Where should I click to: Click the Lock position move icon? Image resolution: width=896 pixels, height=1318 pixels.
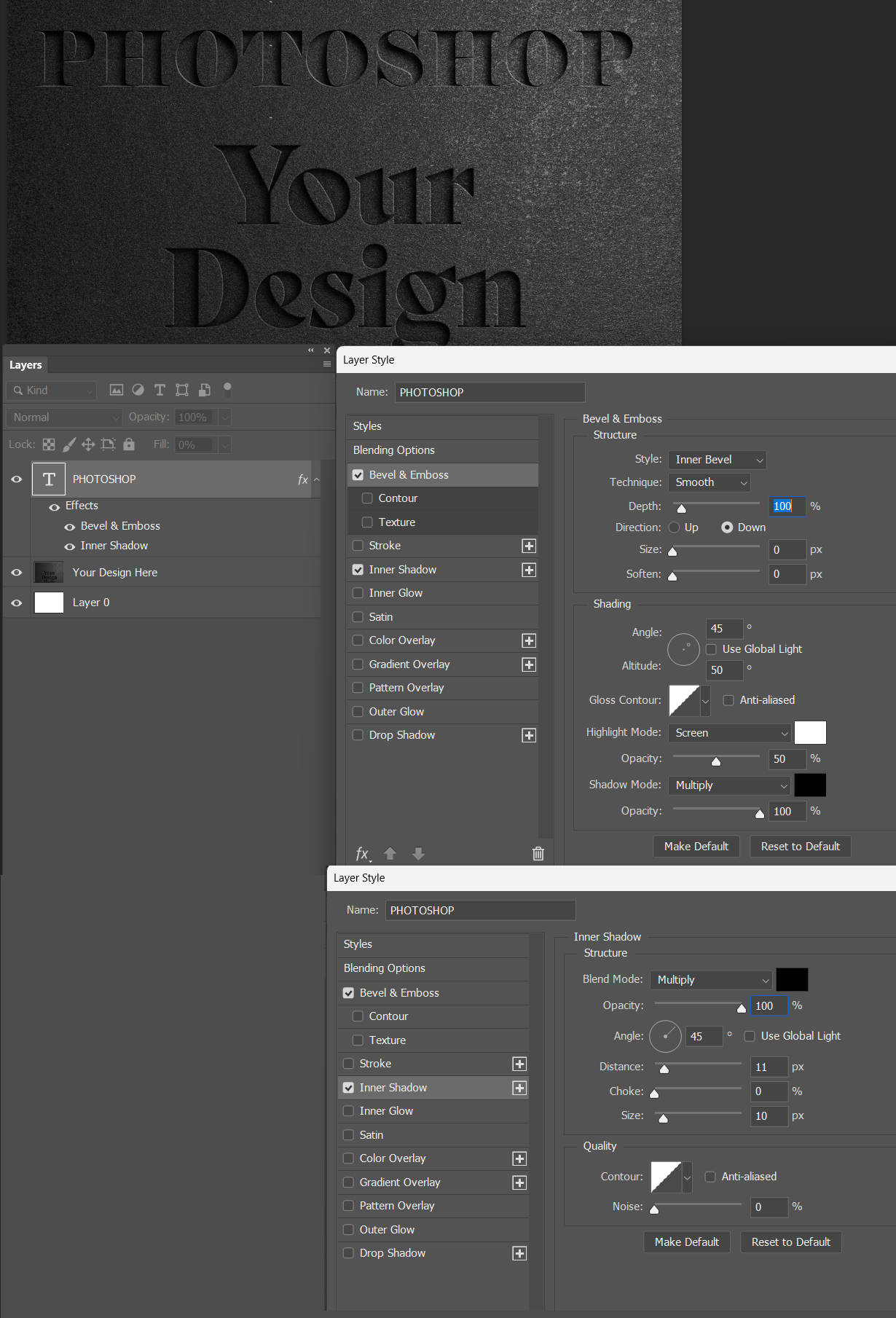pyautogui.click(x=88, y=444)
